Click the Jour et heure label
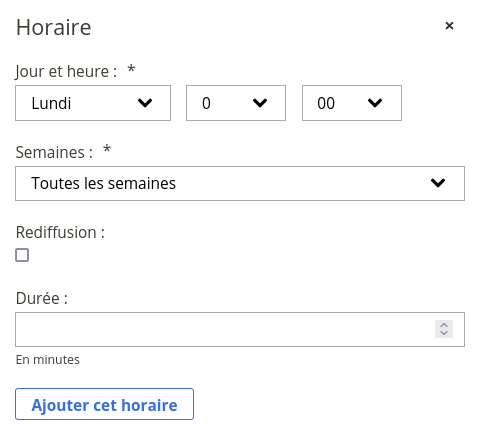Viewport: 480px width, 430px height. coord(66,71)
